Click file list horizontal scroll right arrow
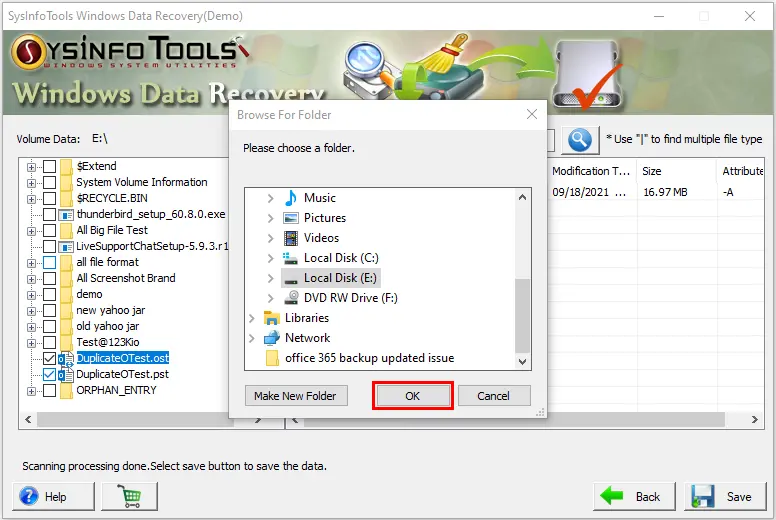Image resolution: width=776 pixels, height=520 pixels. [x=754, y=420]
